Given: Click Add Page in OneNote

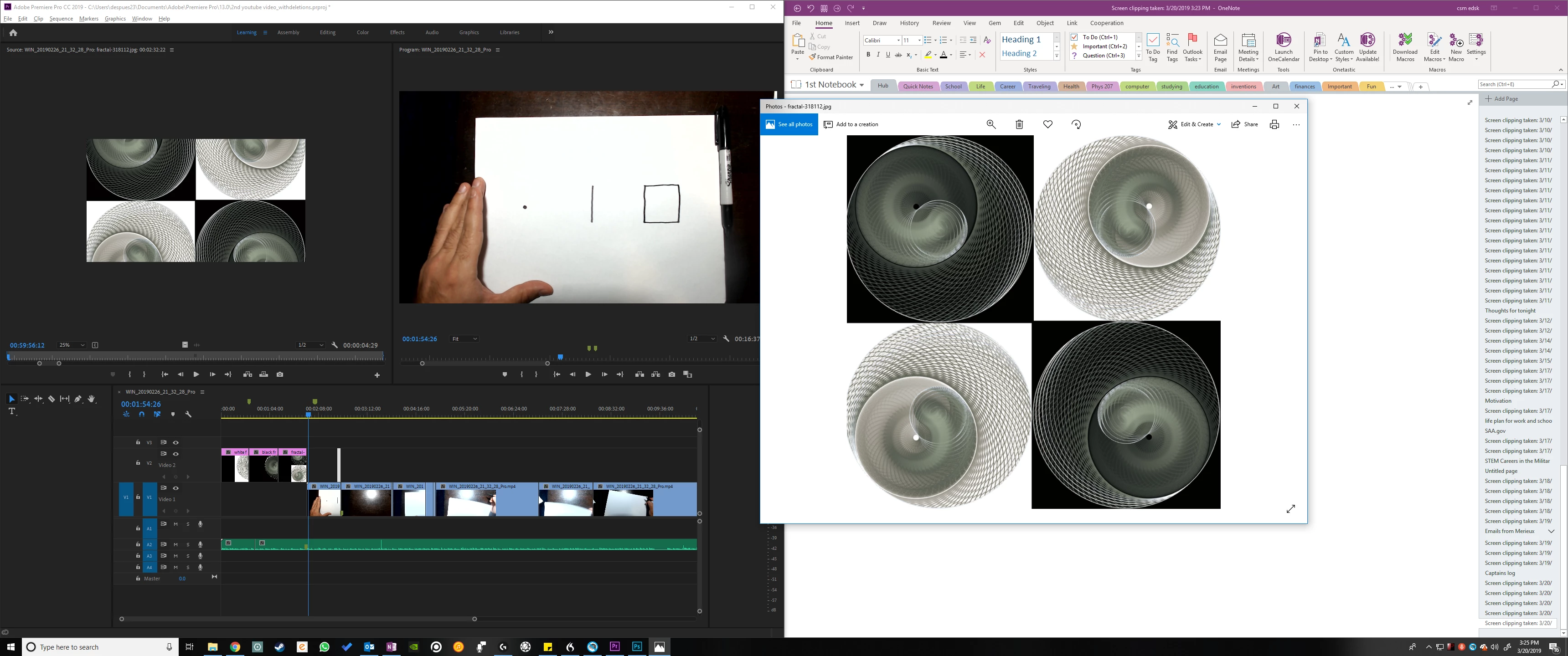Looking at the screenshot, I should click(1501, 98).
